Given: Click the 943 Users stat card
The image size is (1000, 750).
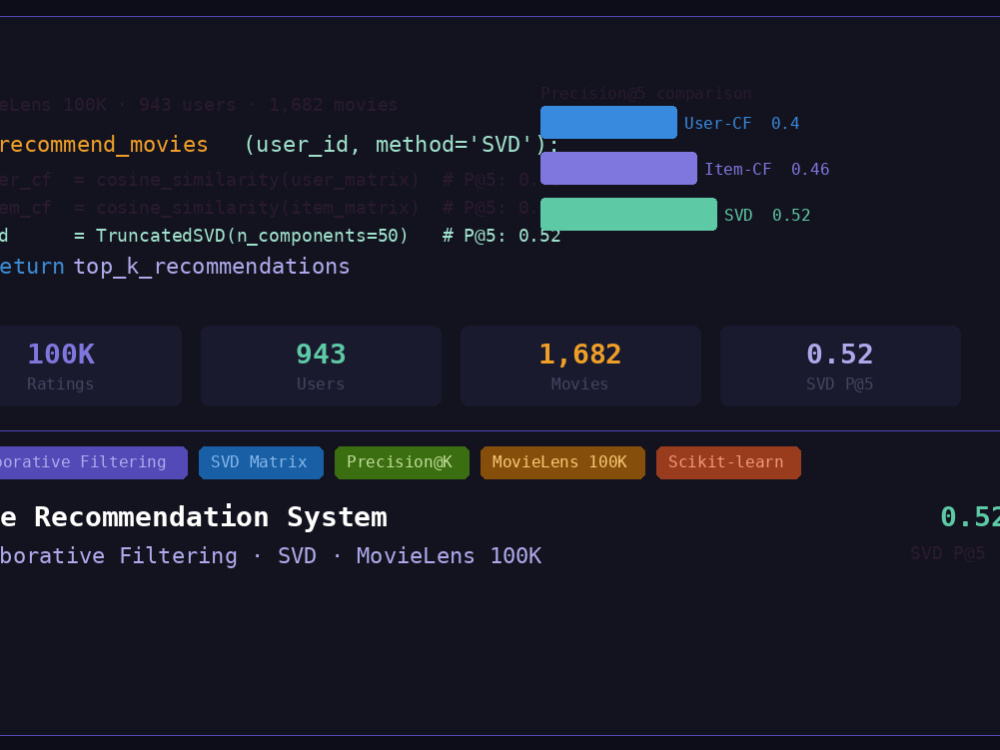Looking at the screenshot, I should click(321, 366).
